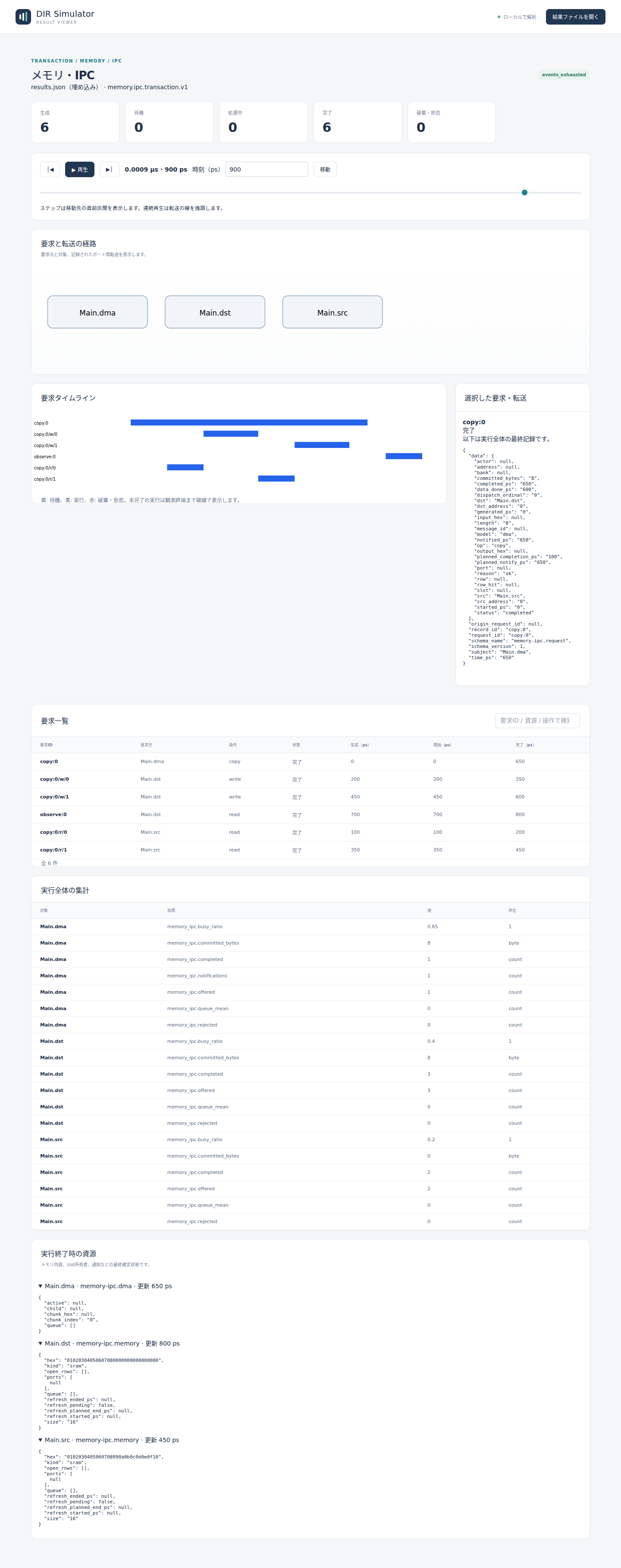This screenshot has width=621, height=1568.
Task: Step forward to the next event
Action: (x=109, y=169)
